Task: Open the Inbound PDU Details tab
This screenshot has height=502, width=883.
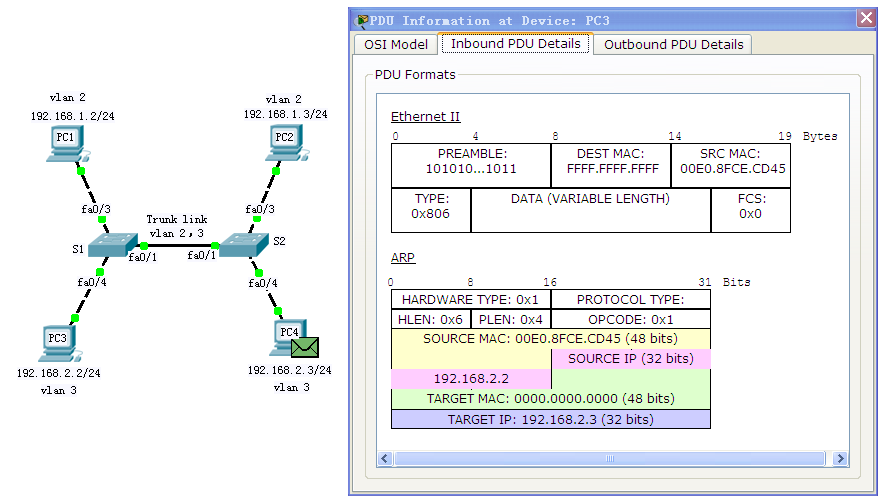Action: 515,44
